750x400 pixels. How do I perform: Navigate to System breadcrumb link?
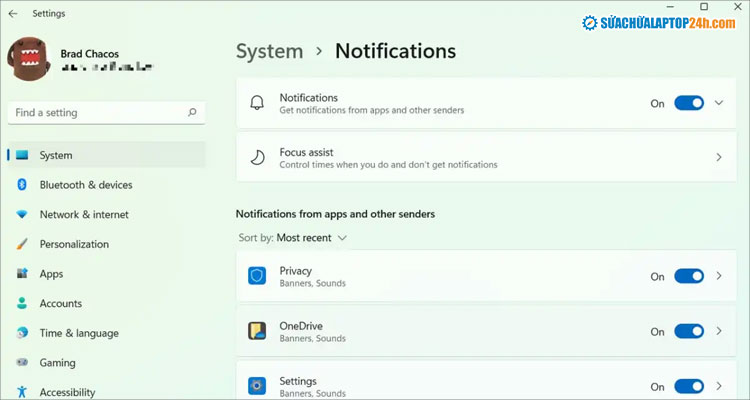point(269,51)
